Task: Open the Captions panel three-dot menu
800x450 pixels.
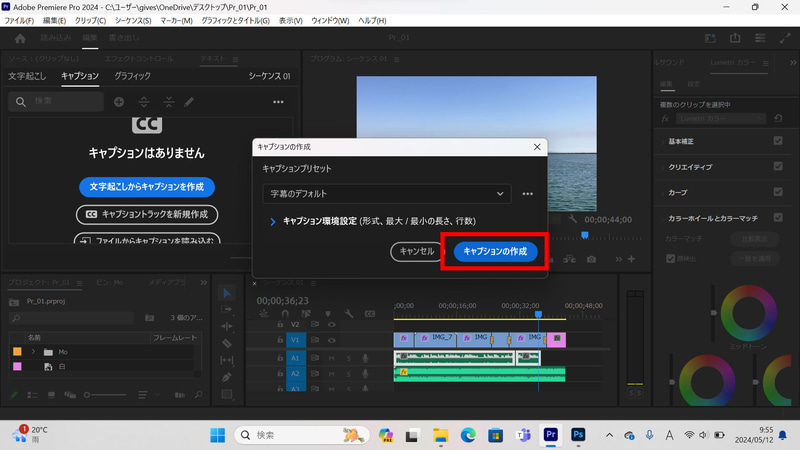Action: click(x=278, y=102)
